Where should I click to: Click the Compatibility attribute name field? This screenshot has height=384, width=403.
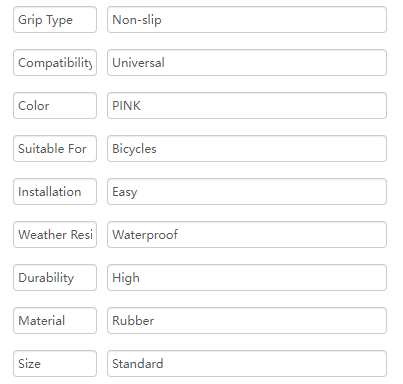tap(55, 63)
